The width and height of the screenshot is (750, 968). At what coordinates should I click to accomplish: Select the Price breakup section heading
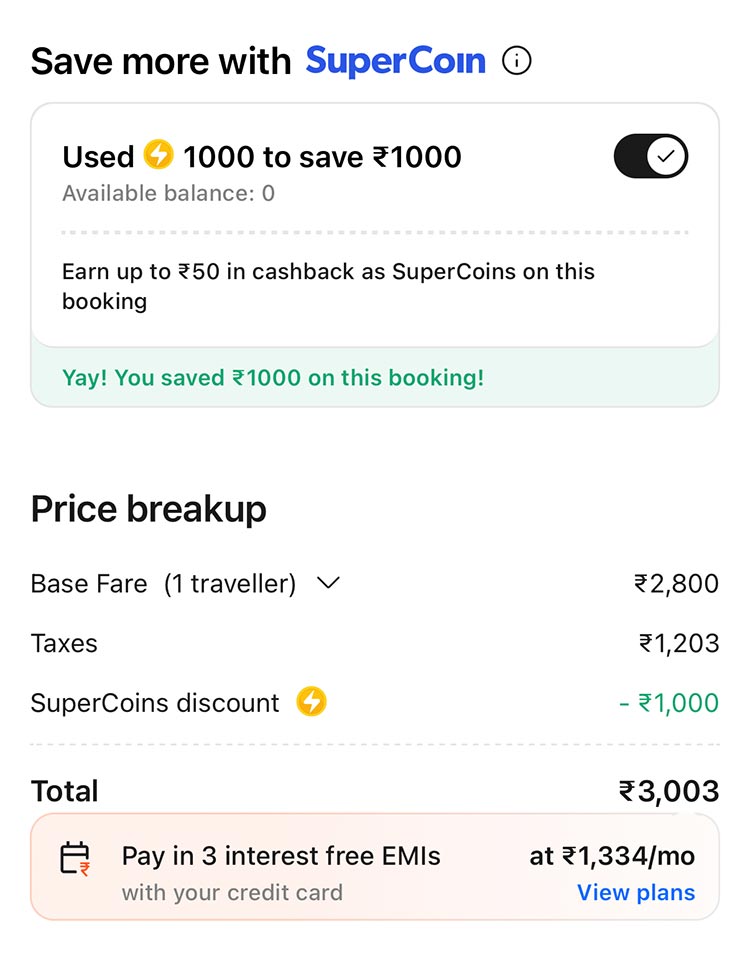(x=148, y=508)
